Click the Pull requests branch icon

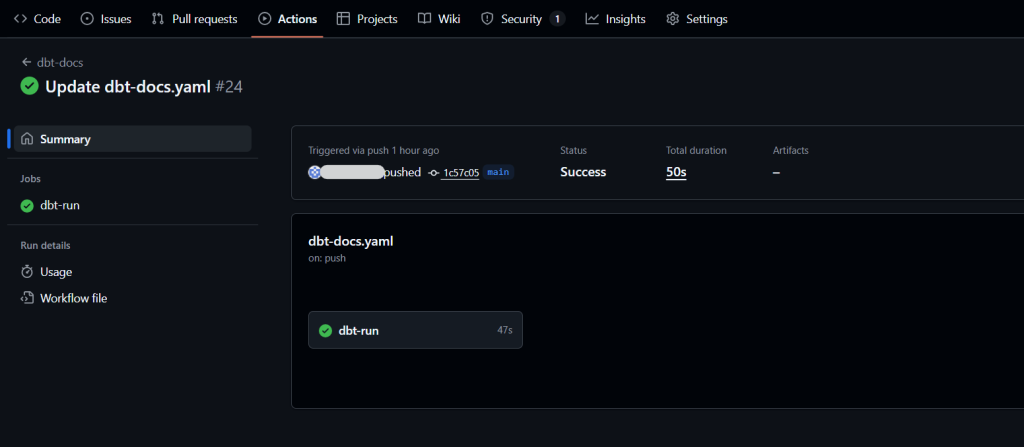(157, 19)
